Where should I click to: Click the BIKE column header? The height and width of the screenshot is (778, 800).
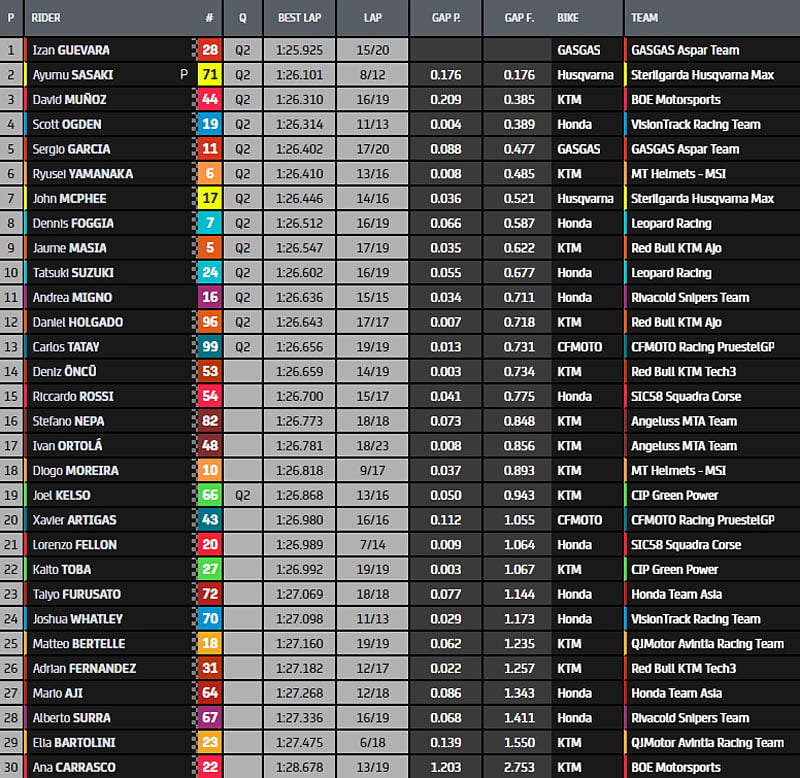coord(568,18)
